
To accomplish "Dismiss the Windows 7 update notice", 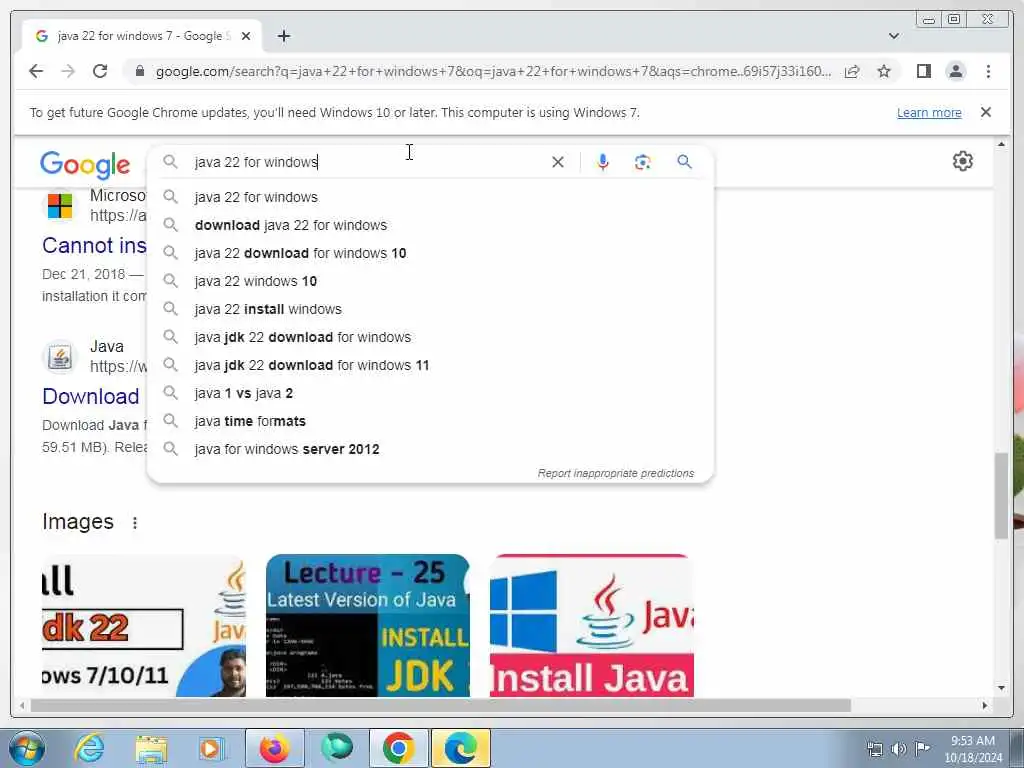I will [x=985, y=112].
